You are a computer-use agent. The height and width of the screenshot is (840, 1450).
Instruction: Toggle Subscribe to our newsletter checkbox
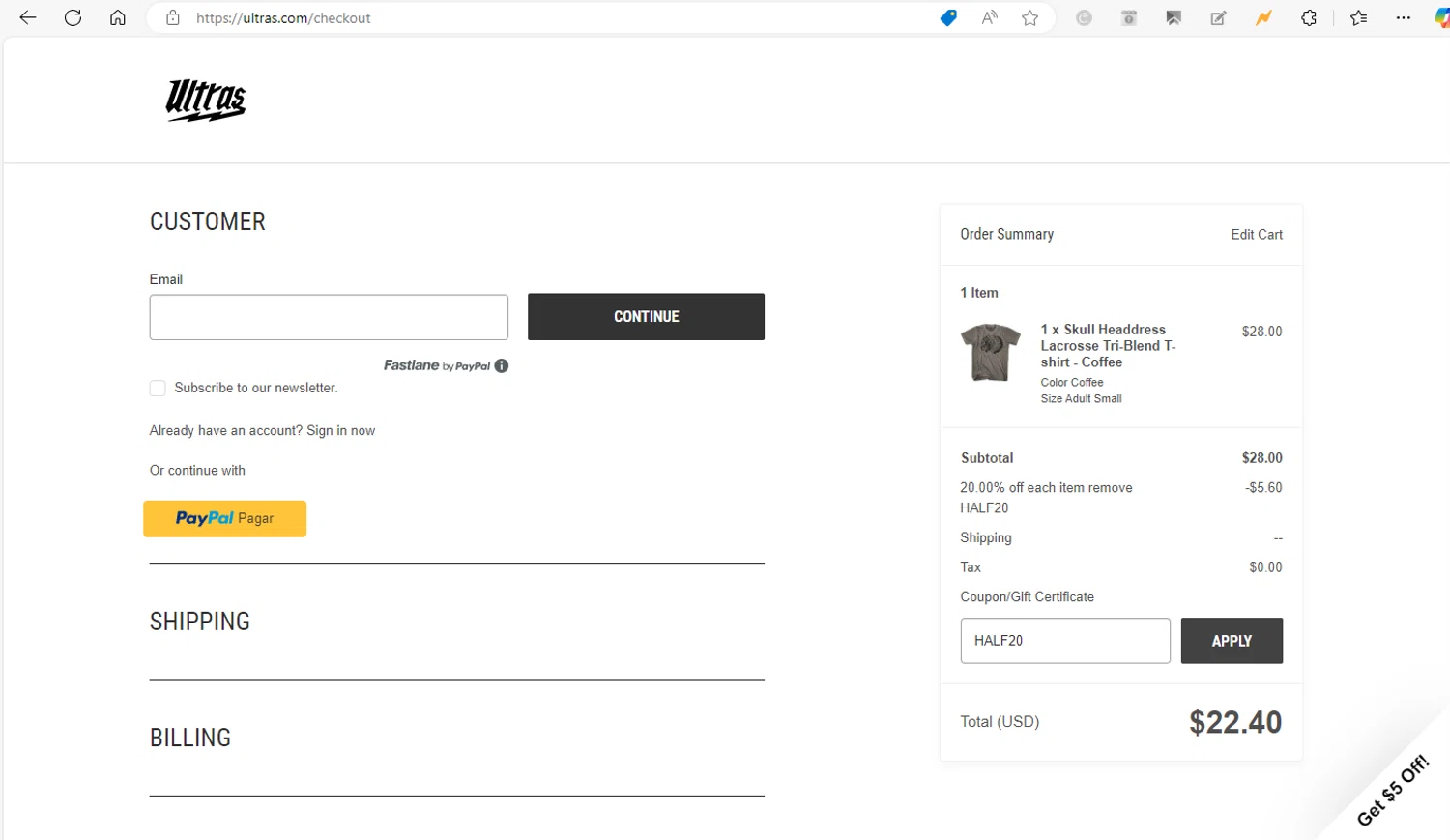tap(158, 388)
